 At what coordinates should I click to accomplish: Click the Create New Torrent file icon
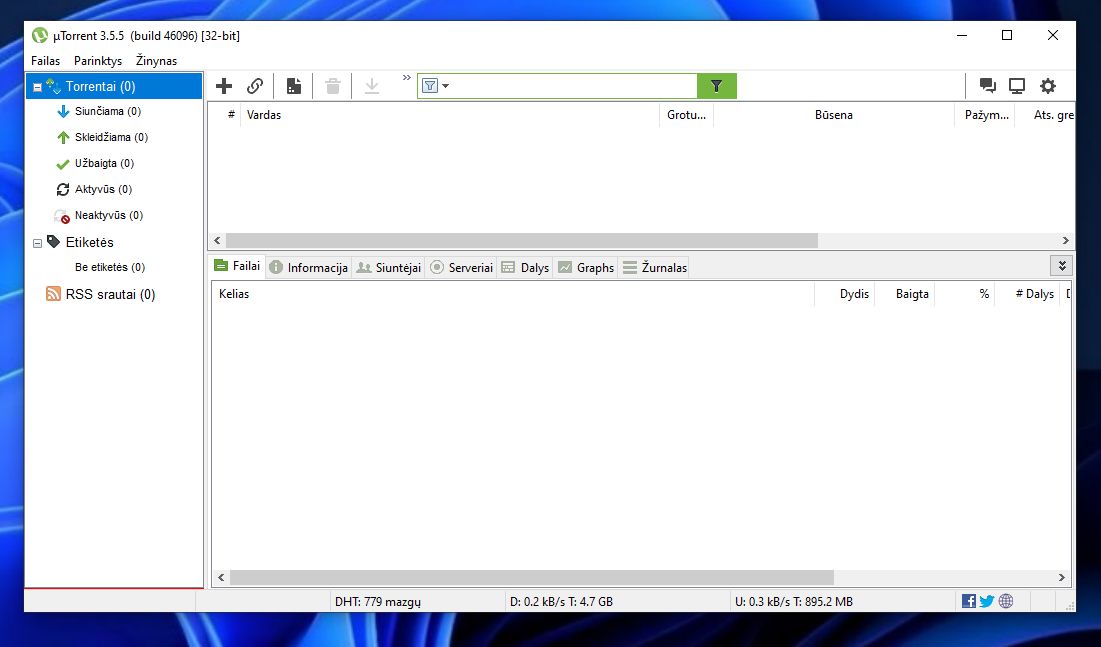(x=294, y=86)
